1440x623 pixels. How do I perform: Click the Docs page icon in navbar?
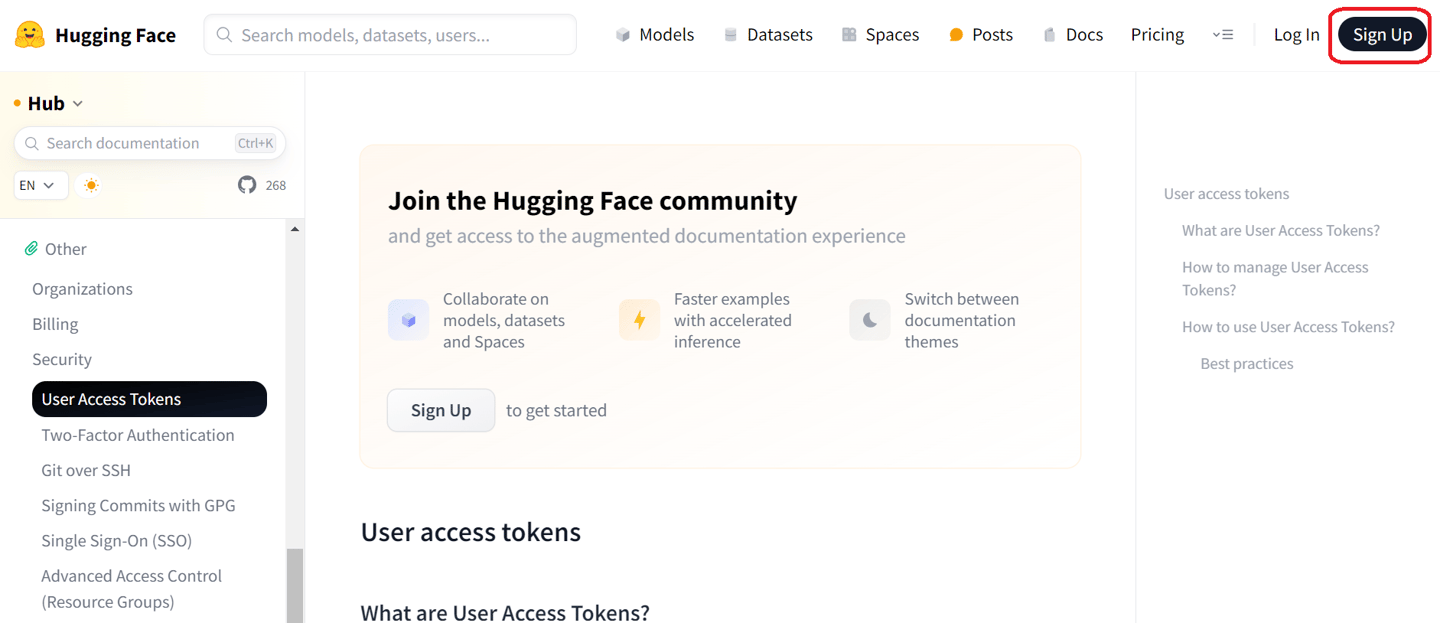(x=1049, y=35)
